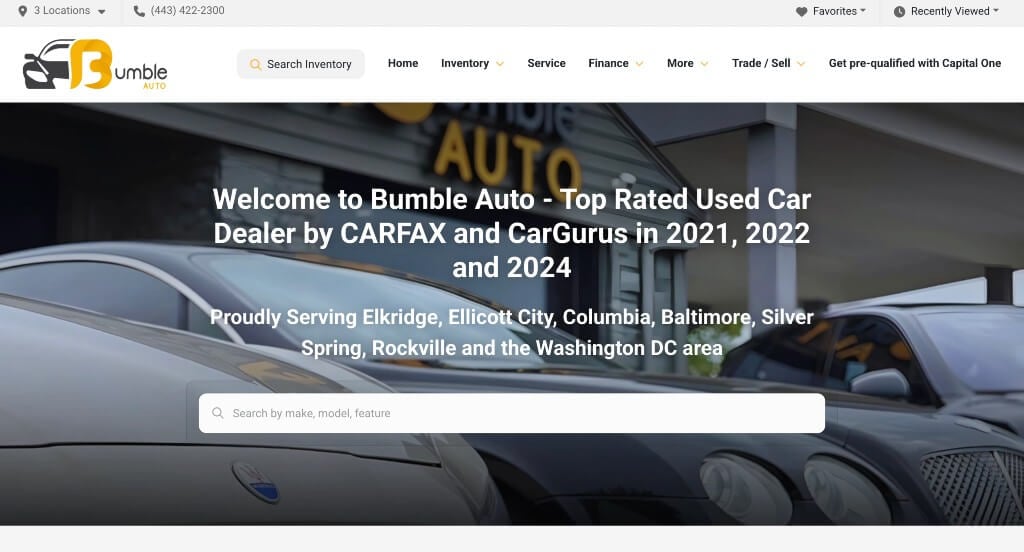Open the Finance menu

(x=608, y=63)
